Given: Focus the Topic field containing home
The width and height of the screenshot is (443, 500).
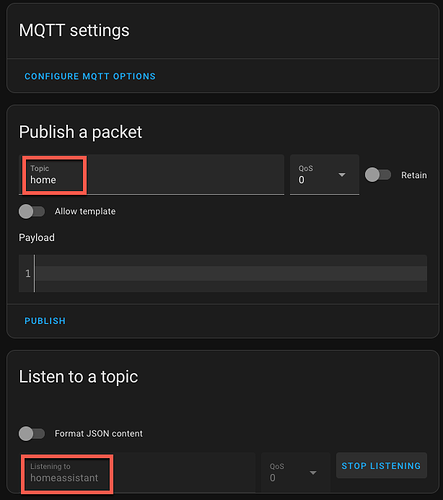Looking at the screenshot, I should click(152, 174).
